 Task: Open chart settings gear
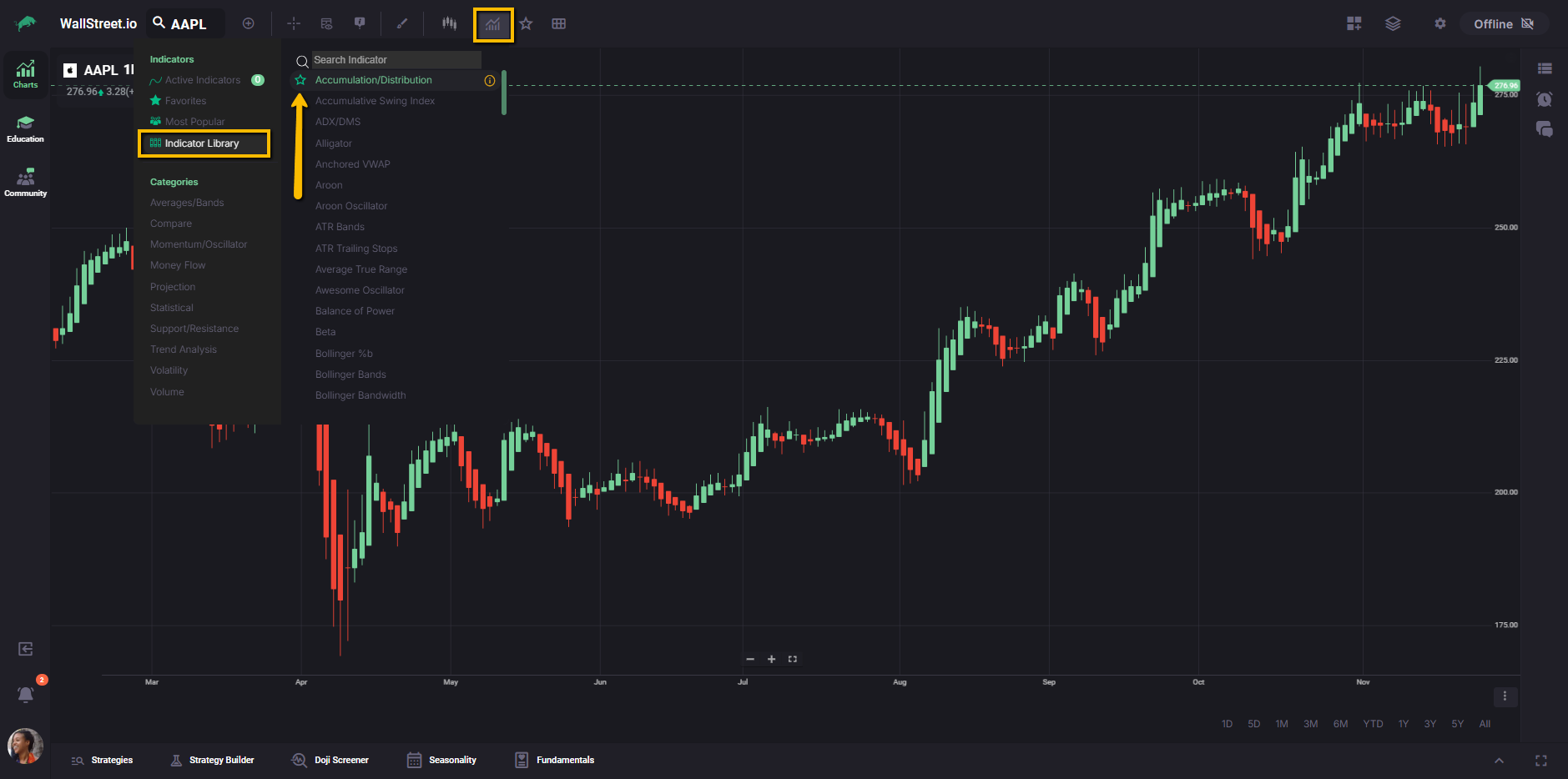1439,24
